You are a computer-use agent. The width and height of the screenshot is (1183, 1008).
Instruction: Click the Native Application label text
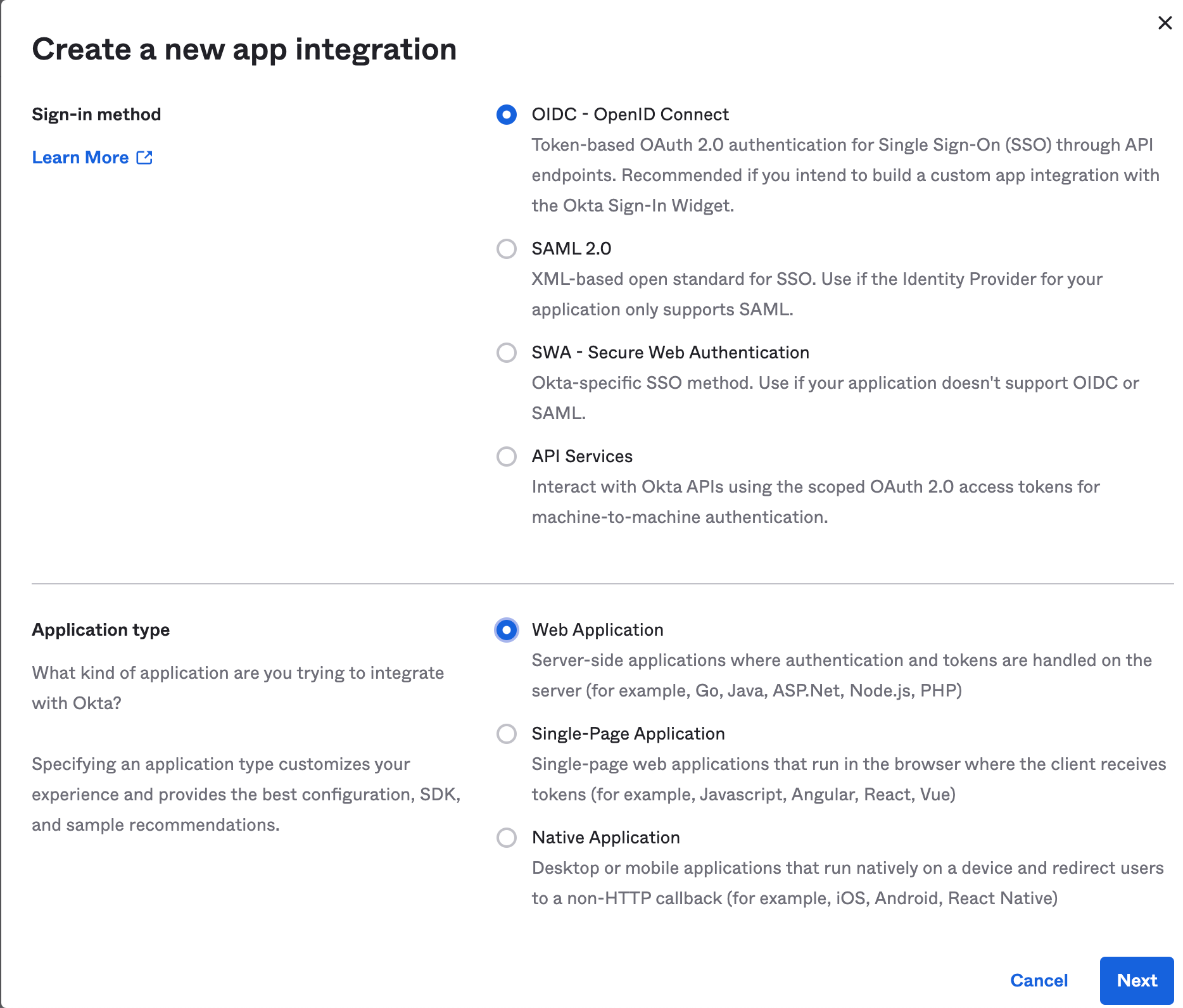pyautogui.click(x=605, y=837)
